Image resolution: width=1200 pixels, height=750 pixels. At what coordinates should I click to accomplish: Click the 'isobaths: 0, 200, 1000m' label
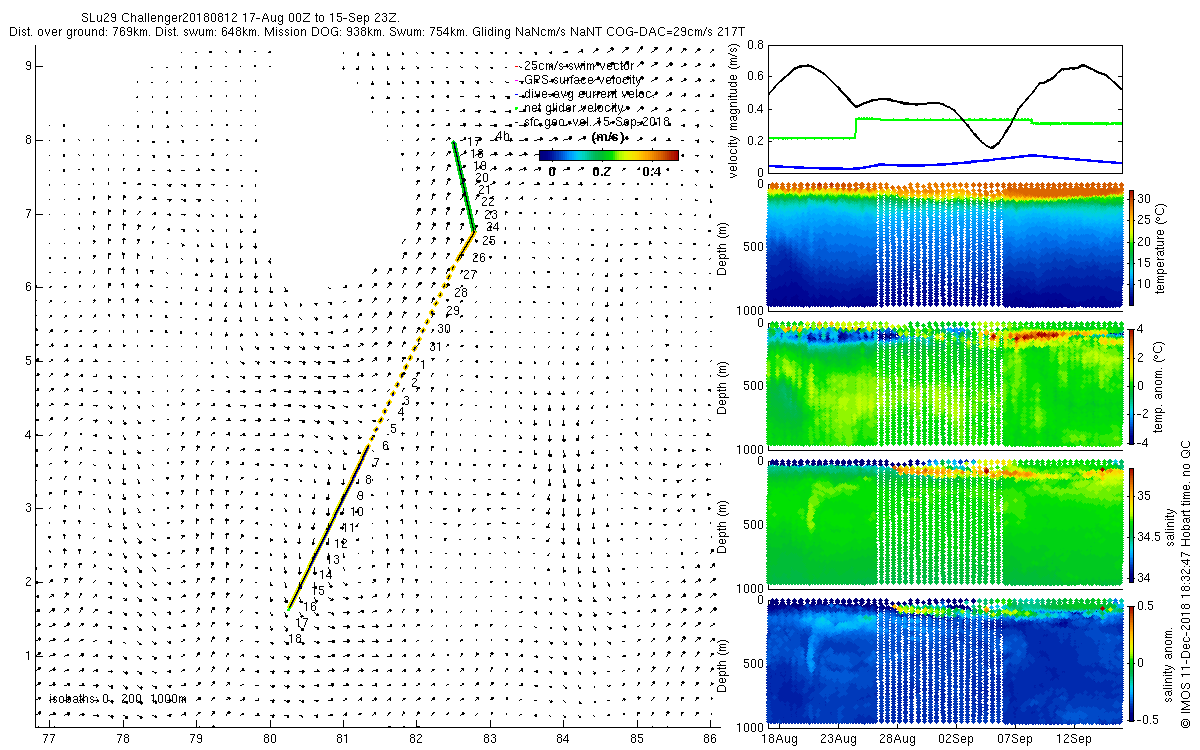coord(117,699)
